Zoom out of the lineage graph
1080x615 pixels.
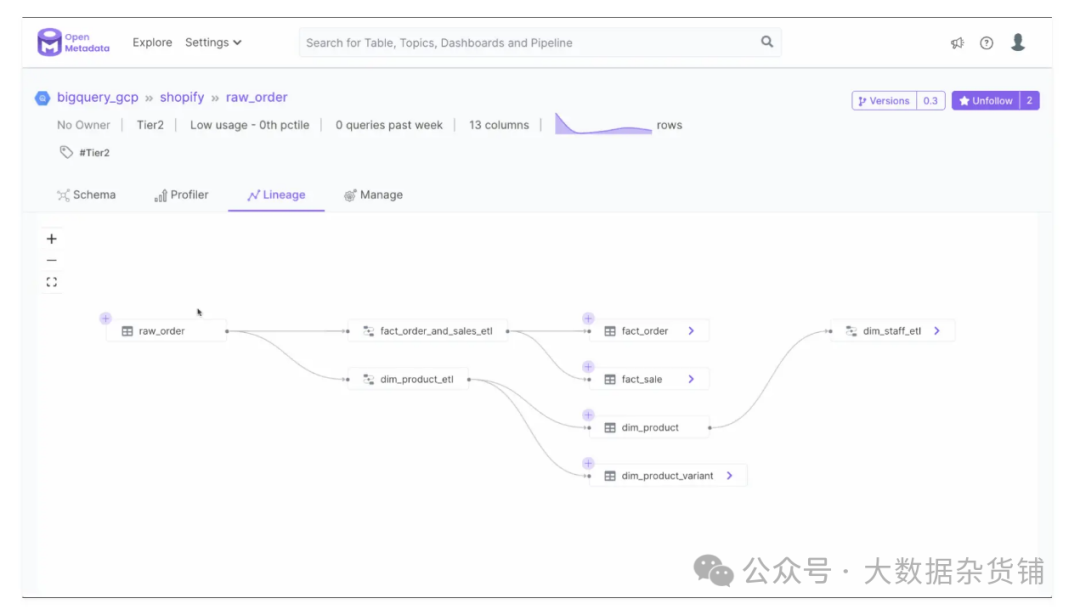(x=52, y=261)
